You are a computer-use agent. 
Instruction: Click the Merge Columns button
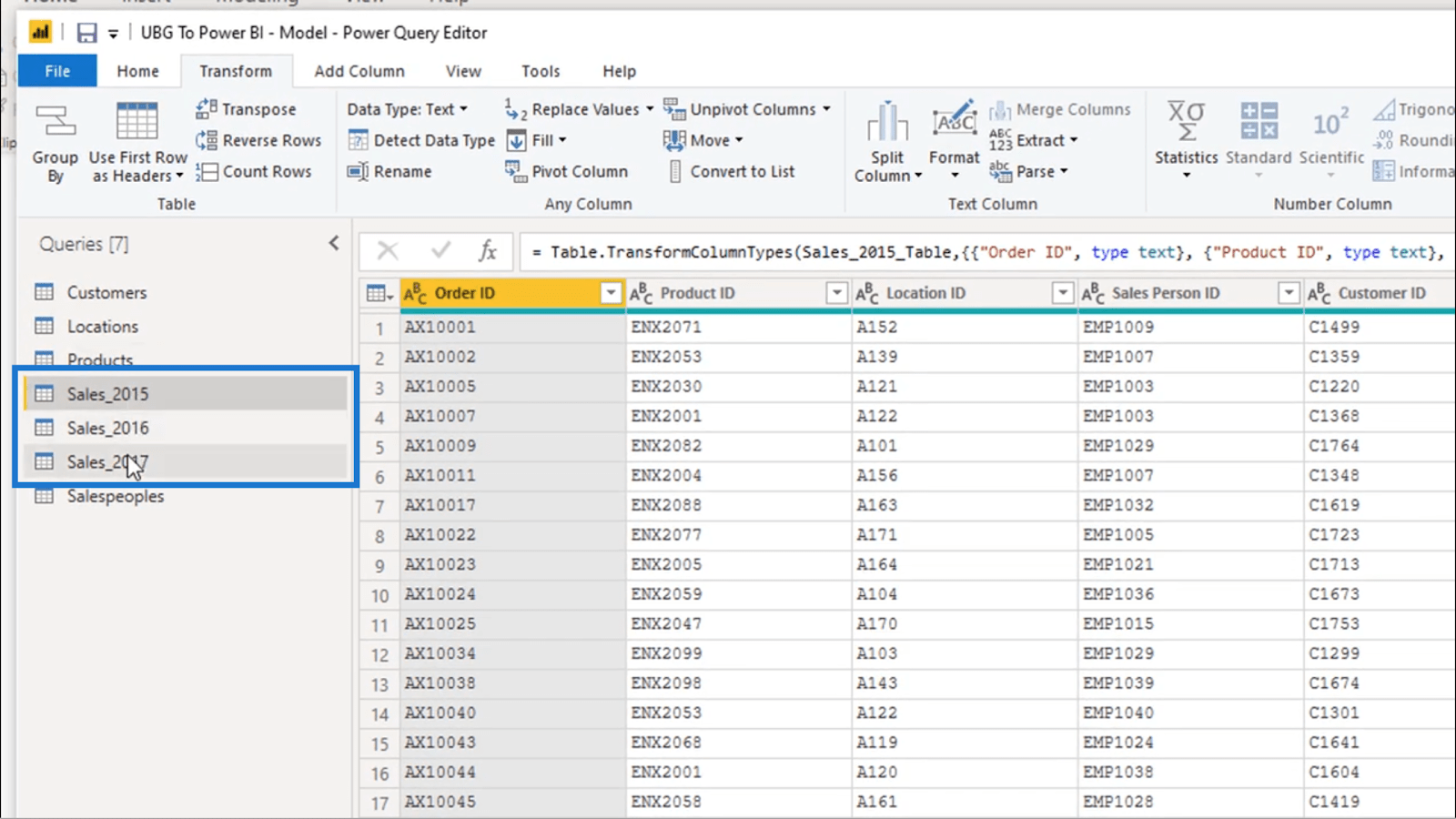click(1060, 109)
